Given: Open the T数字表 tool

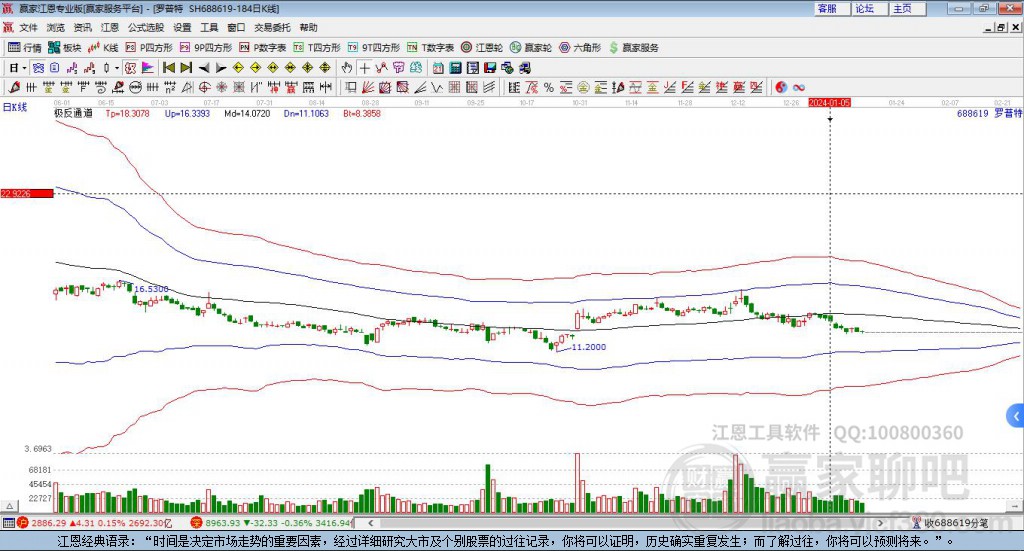Looking at the screenshot, I should [430, 48].
